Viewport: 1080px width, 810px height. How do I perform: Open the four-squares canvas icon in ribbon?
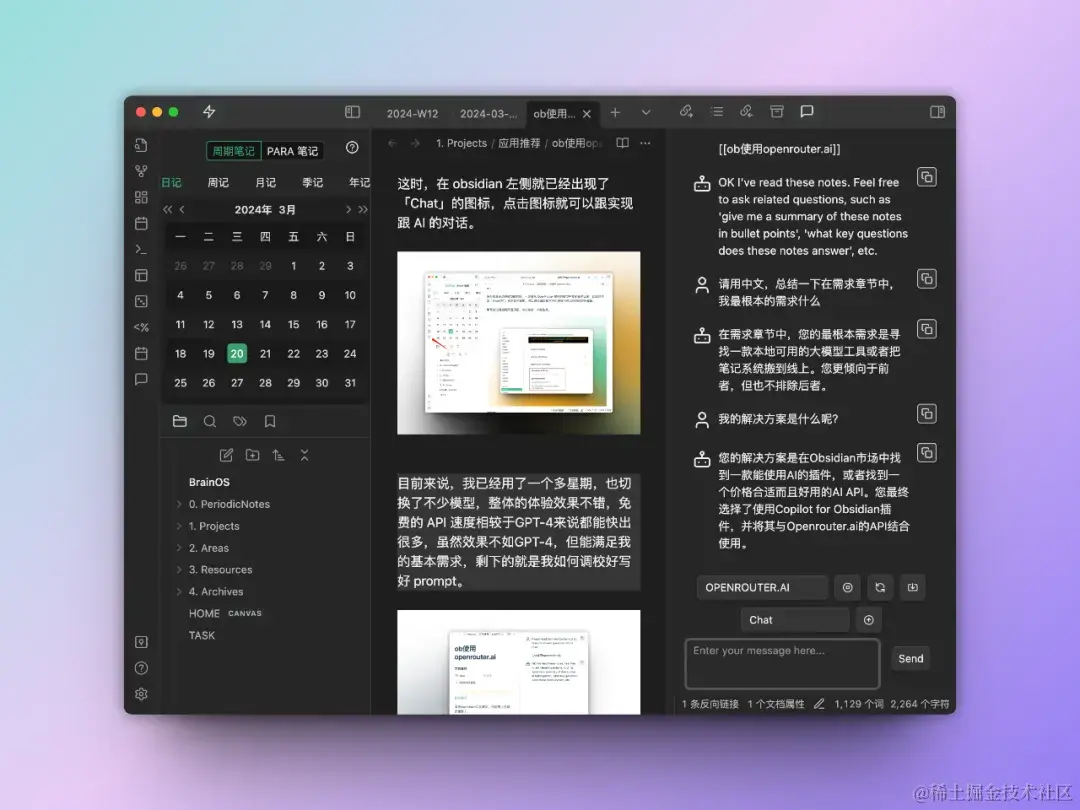(141, 197)
